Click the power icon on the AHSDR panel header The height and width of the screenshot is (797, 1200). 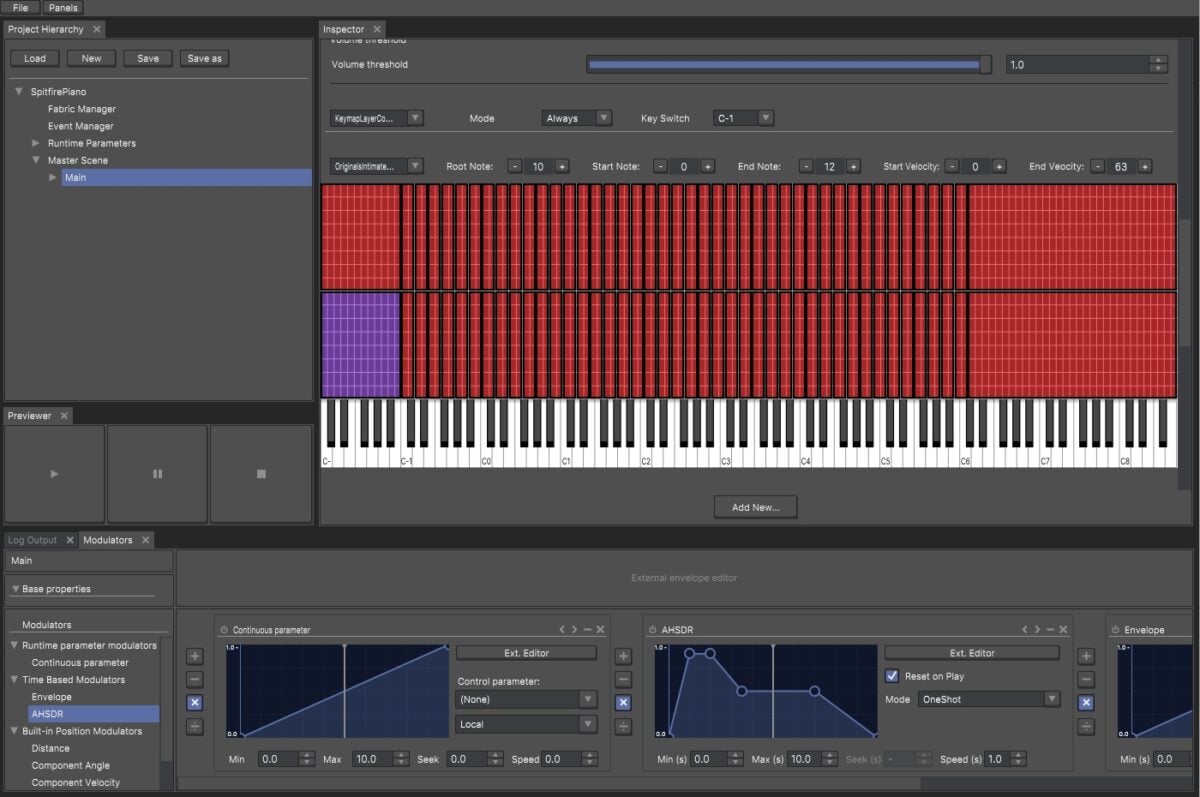point(651,629)
